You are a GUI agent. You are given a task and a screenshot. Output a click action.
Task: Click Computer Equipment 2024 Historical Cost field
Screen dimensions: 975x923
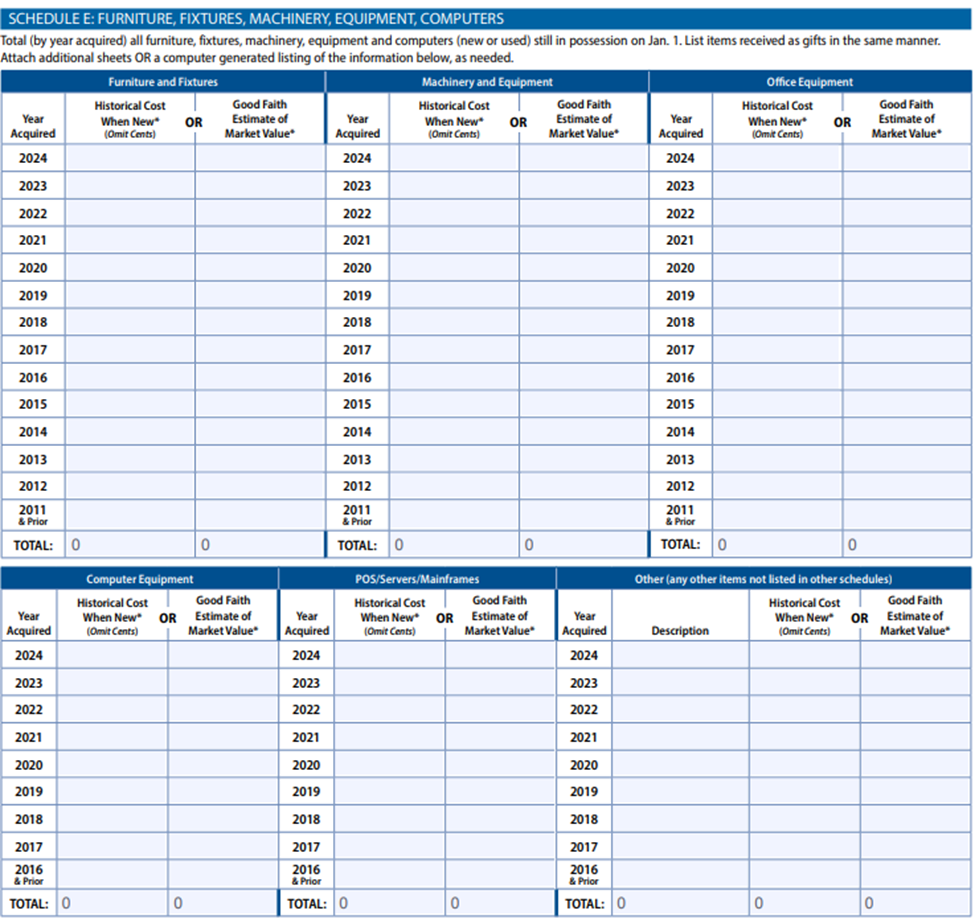coord(112,656)
